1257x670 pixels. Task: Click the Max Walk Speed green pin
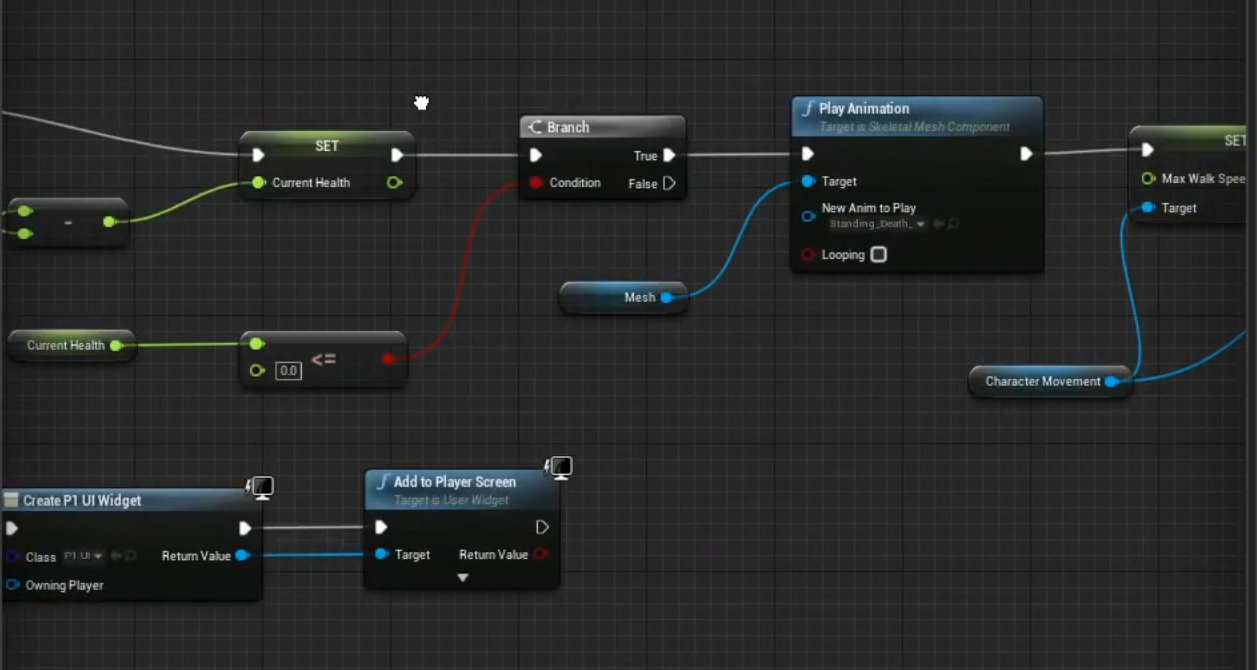(x=1148, y=178)
